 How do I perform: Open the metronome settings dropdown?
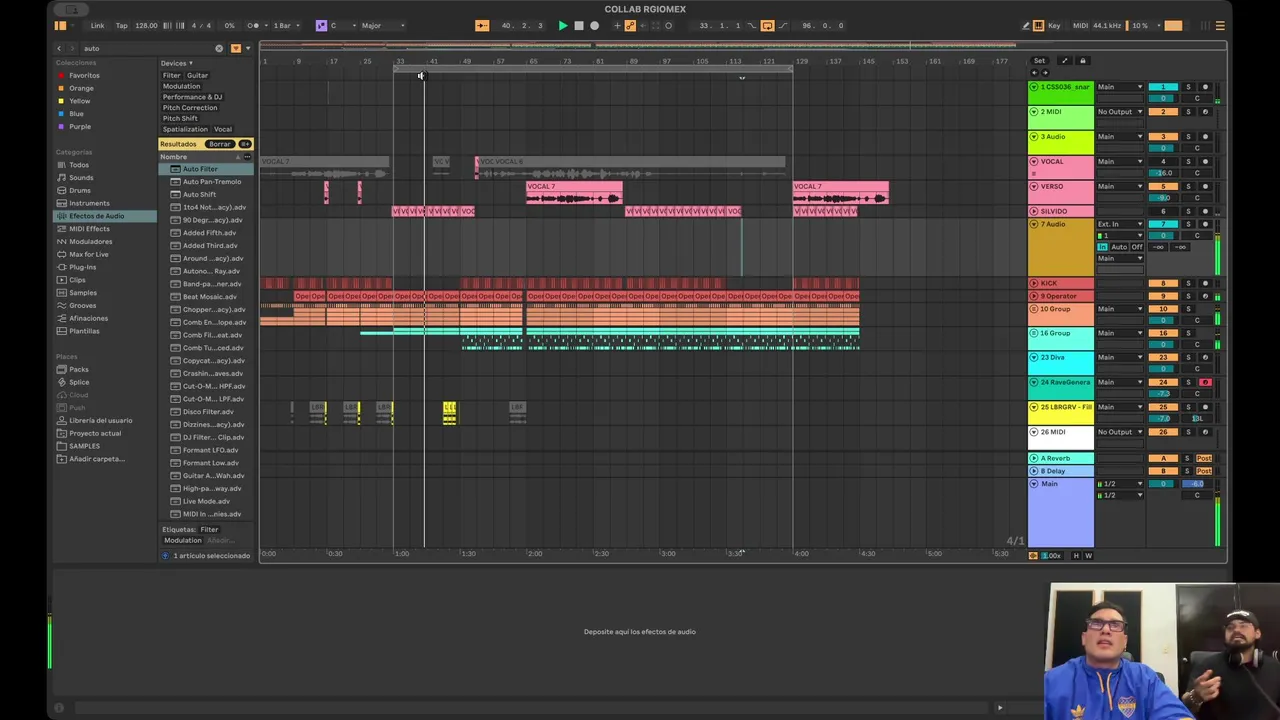coord(264,26)
